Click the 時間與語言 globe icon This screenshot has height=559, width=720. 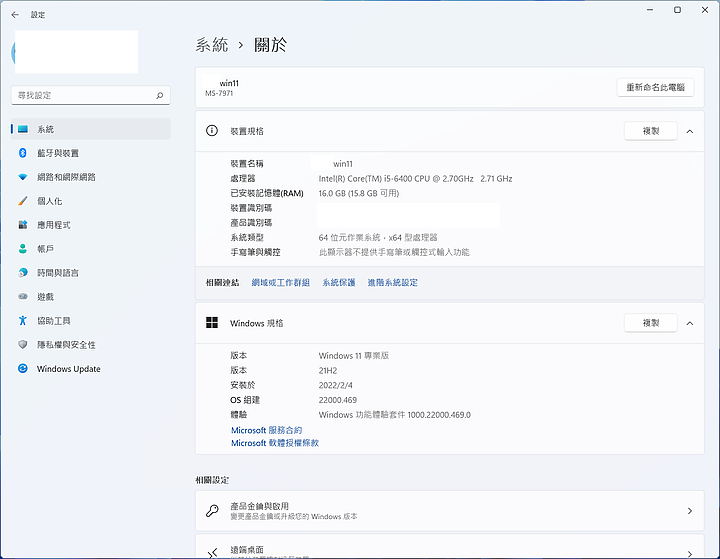coord(22,272)
